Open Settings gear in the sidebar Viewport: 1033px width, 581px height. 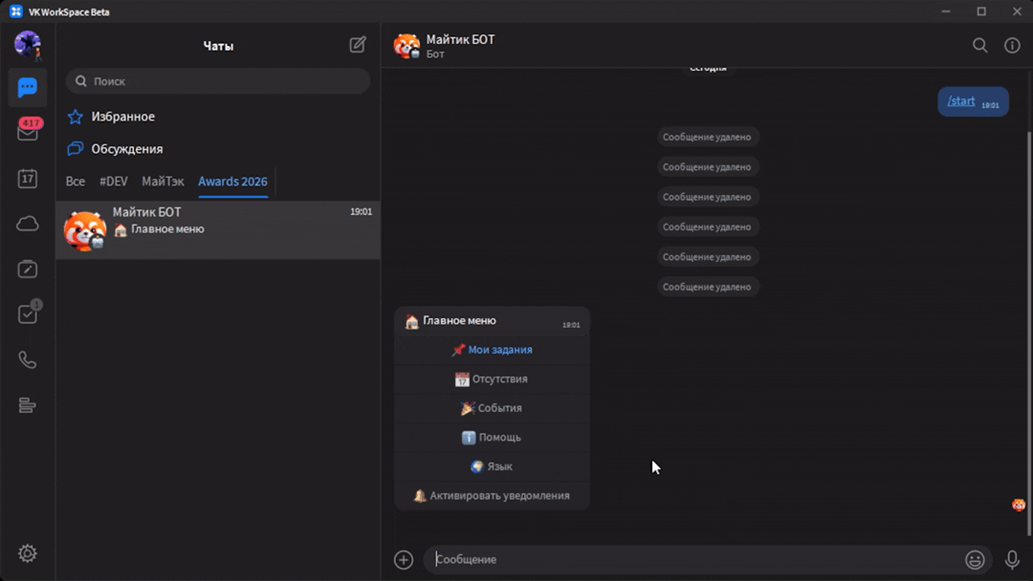(27, 553)
